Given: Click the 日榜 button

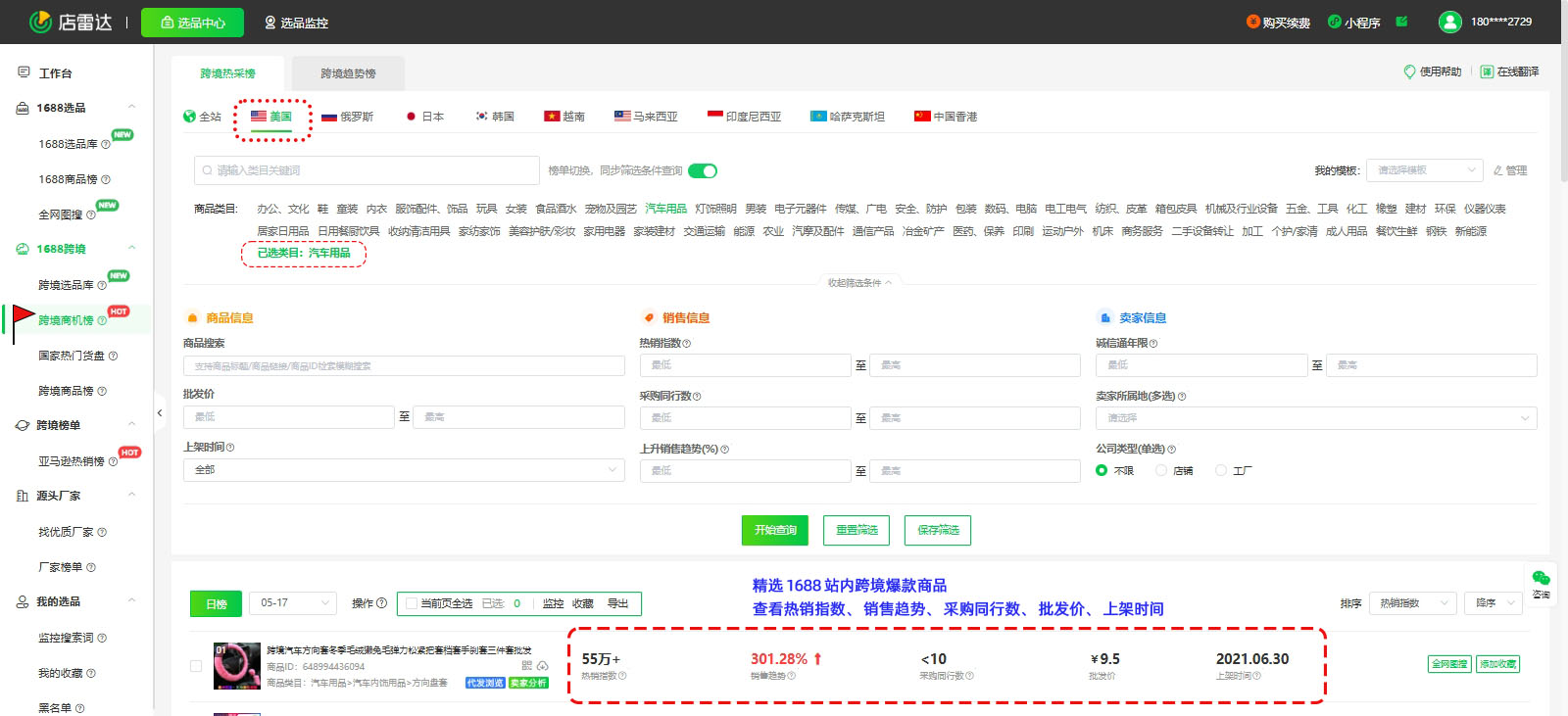Looking at the screenshot, I should pyautogui.click(x=216, y=603).
